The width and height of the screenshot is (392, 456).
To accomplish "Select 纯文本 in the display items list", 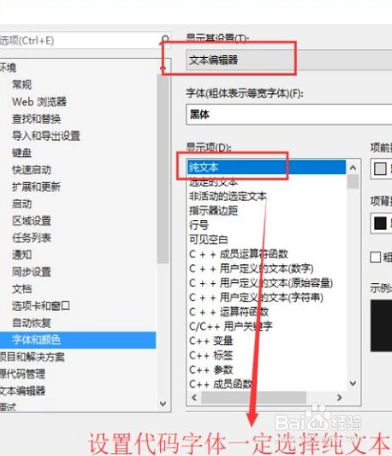I will click(x=267, y=167).
